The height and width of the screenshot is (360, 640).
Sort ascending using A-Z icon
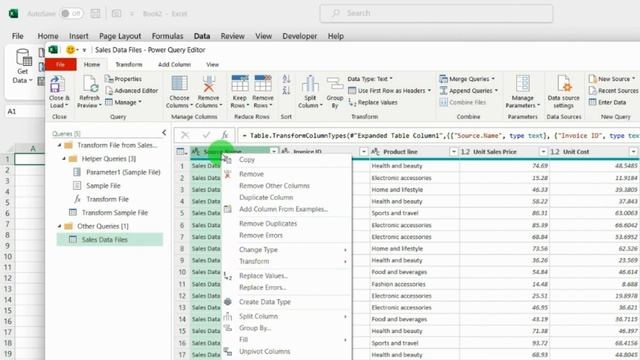click(286, 79)
